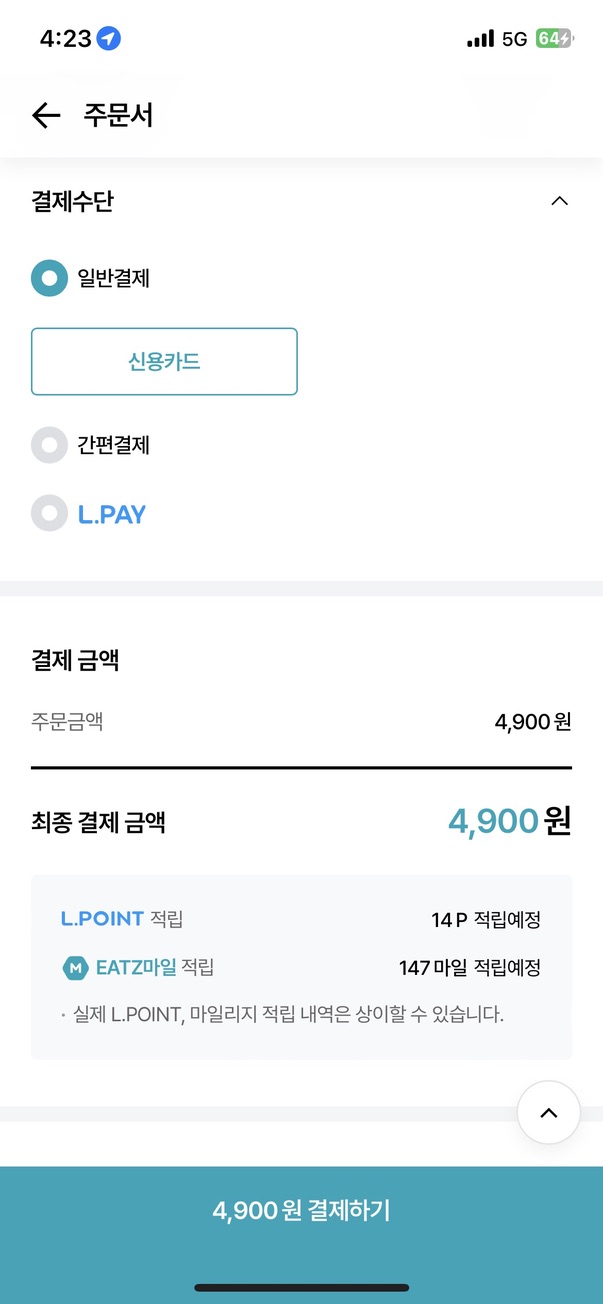Tap the EATZ mile hexagon M icon
Screen dimensions: 603x1304
74,968
